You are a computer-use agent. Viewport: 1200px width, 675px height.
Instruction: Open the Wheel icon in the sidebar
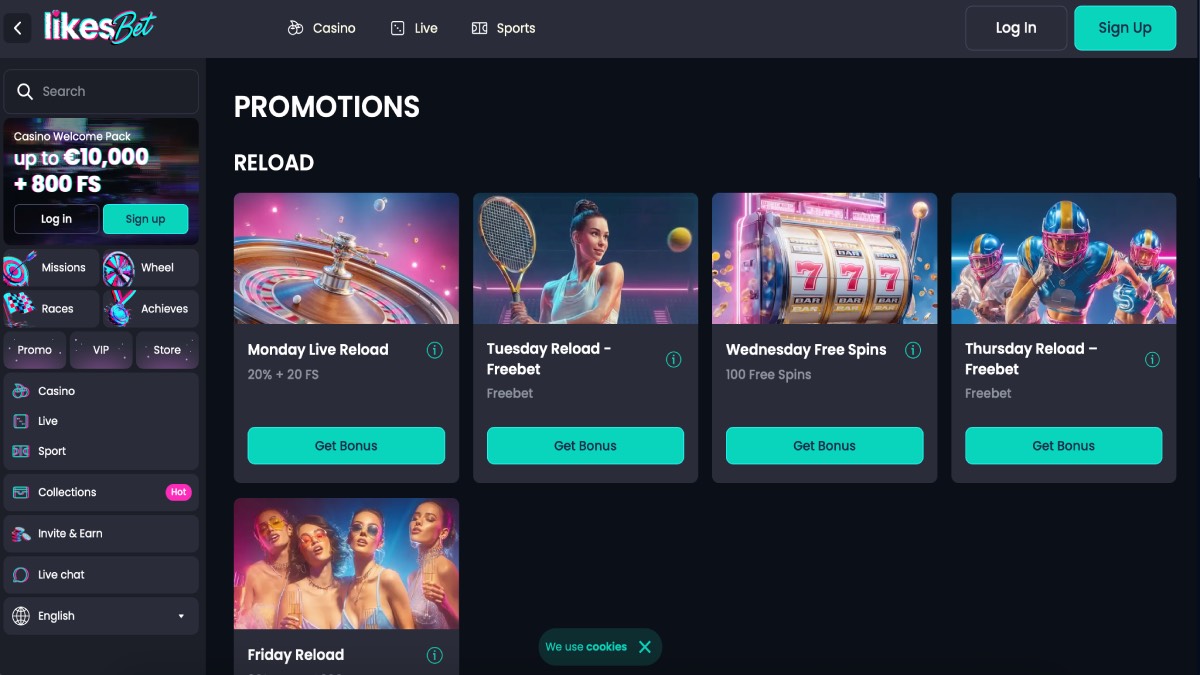(118, 268)
